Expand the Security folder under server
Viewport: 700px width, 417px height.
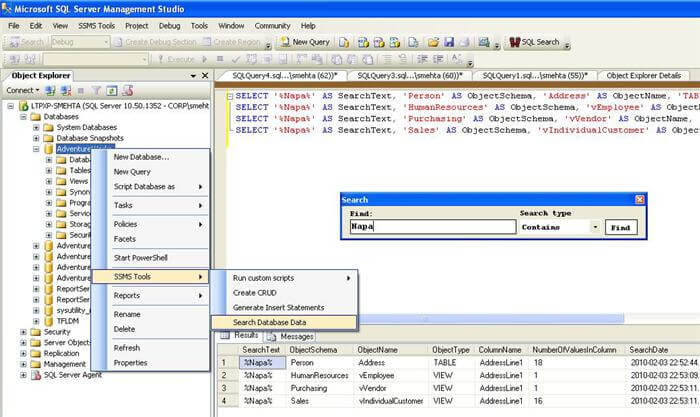click(x=23, y=332)
